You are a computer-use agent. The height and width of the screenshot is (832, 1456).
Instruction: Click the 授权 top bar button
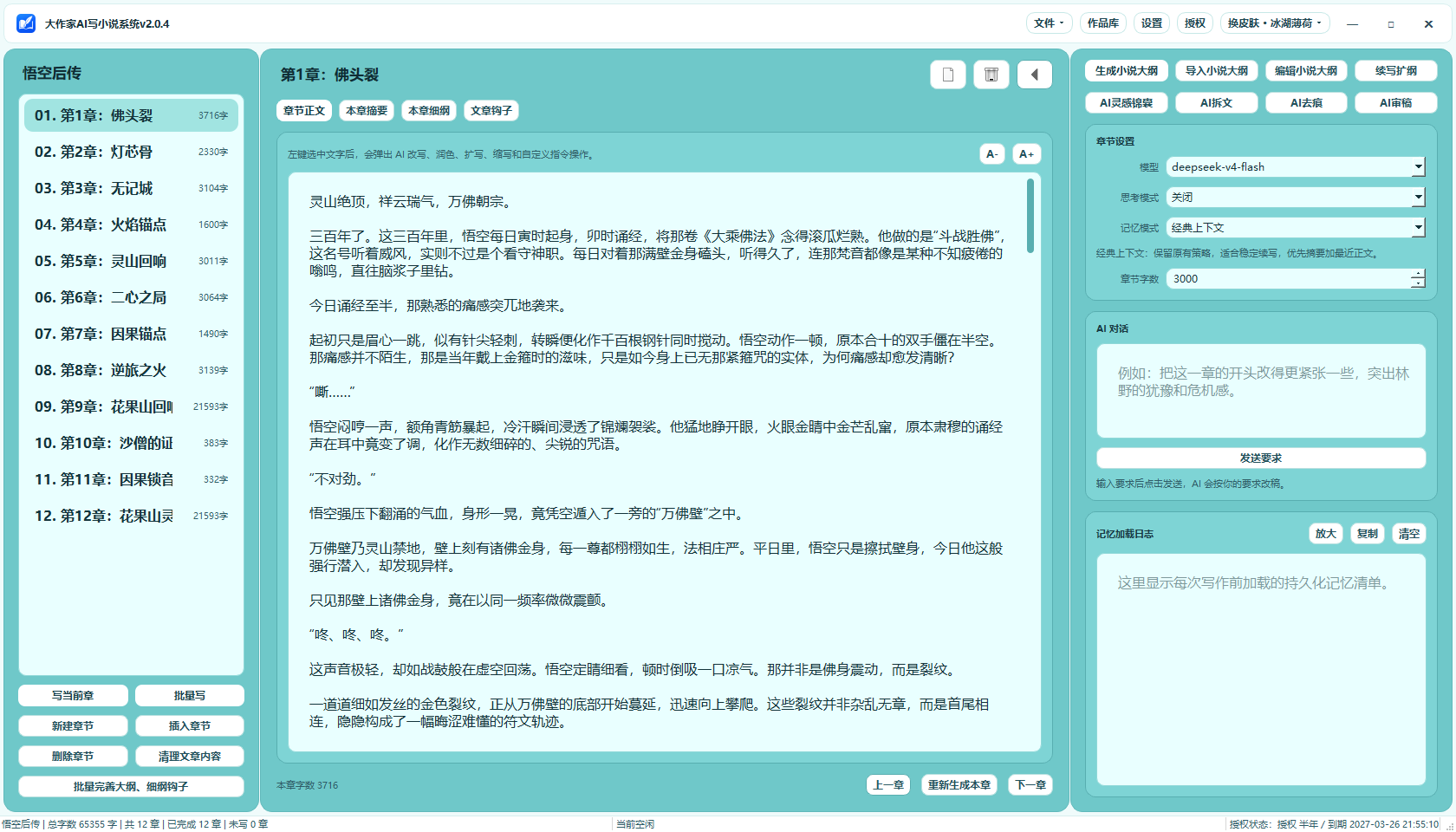pos(1195,23)
